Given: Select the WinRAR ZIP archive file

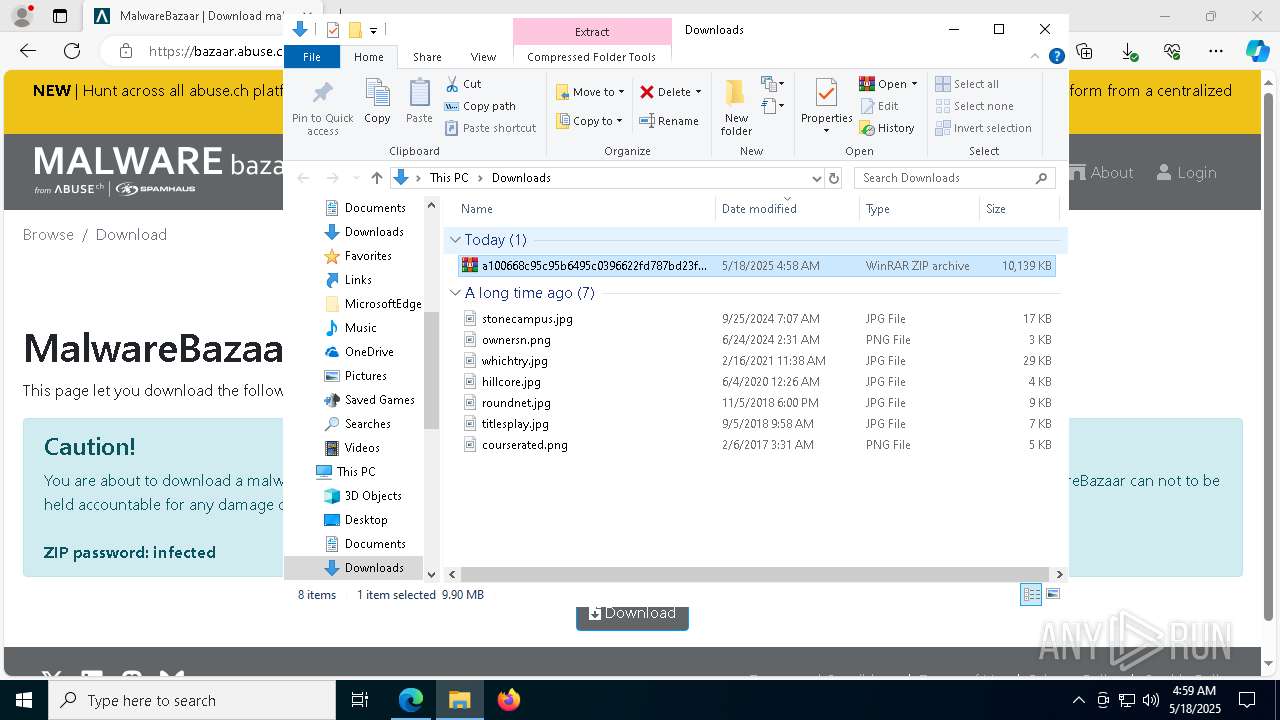Looking at the screenshot, I should (756, 266).
